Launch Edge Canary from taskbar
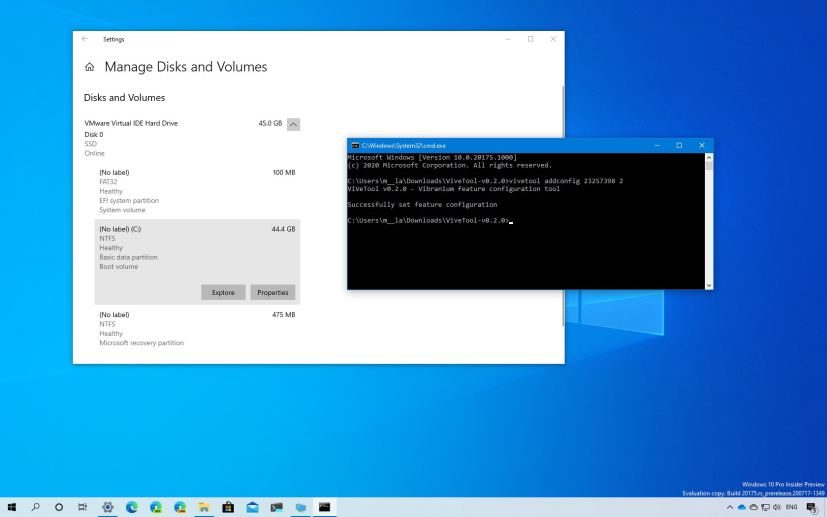This screenshot has height=517, width=827. point(180,507)
